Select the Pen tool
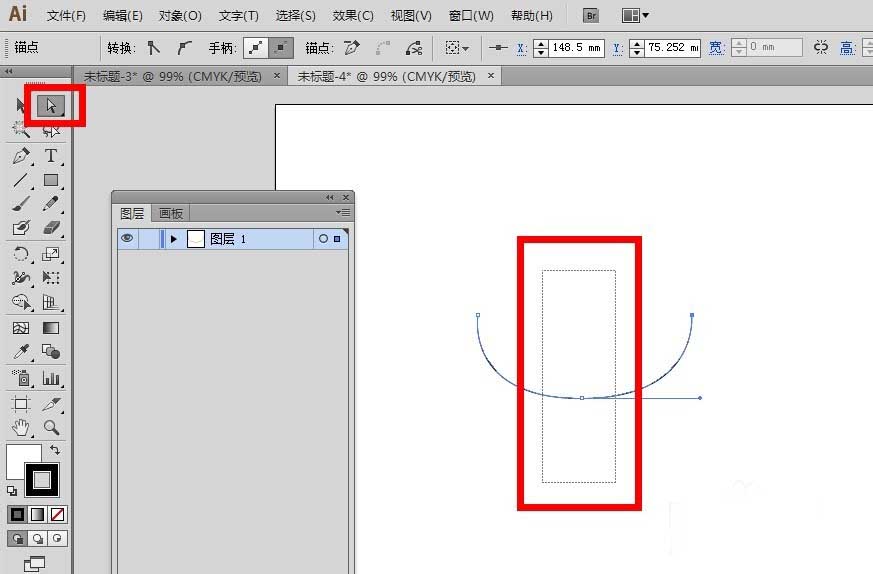 point(21,156)
